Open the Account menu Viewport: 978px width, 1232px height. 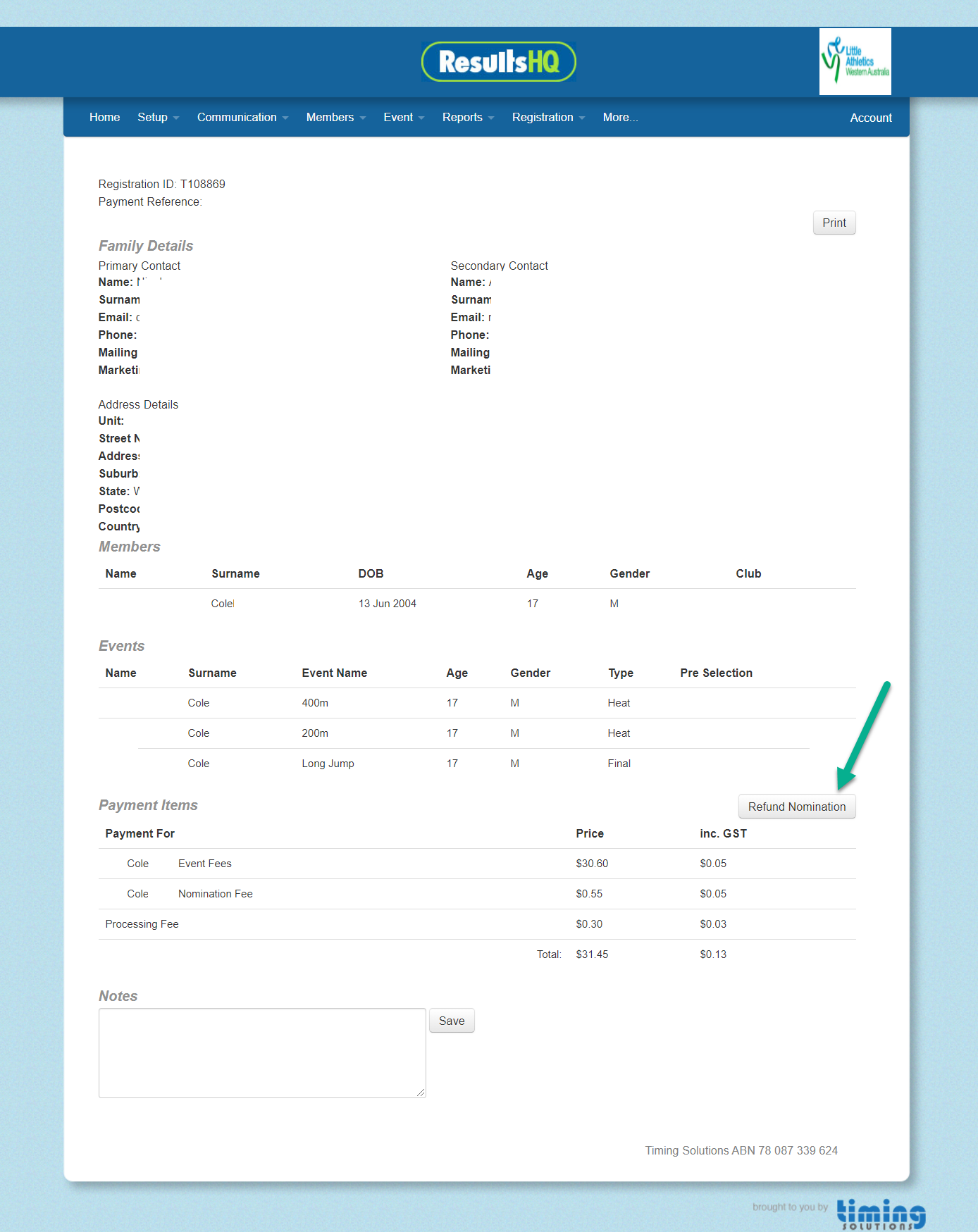coord(870,118)
